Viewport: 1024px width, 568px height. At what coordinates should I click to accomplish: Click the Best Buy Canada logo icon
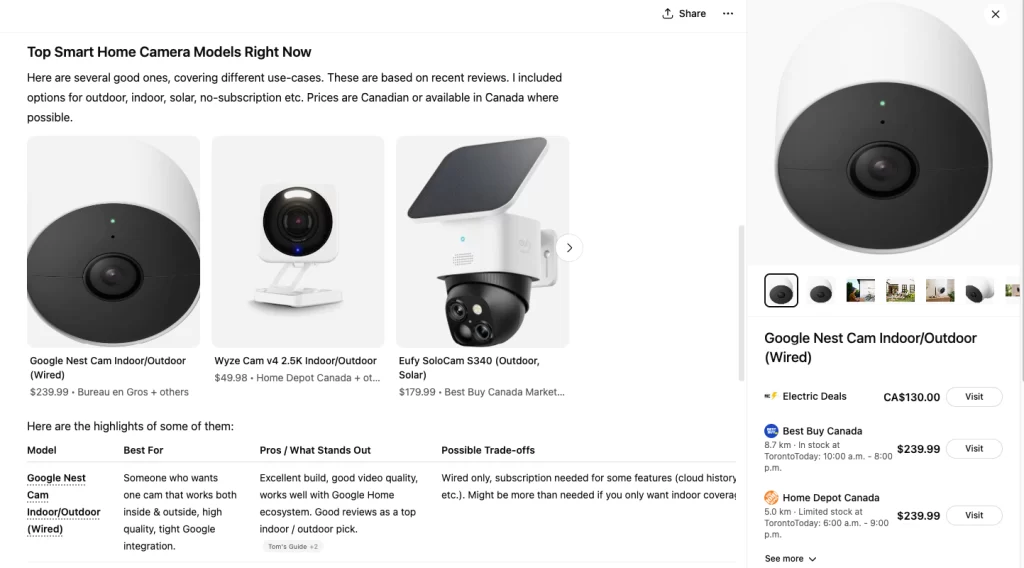771,431
